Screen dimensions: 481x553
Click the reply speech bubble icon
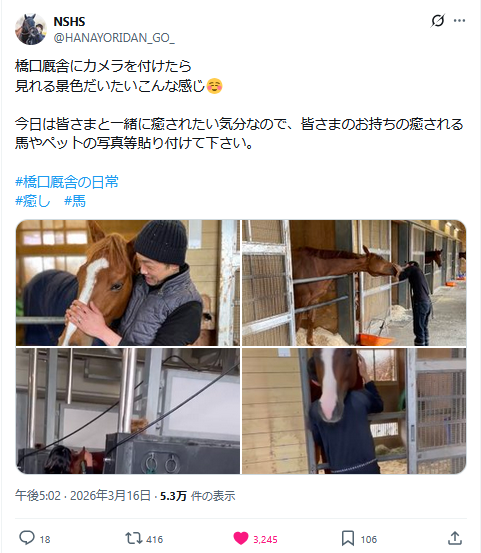click(x=27, y=538)
